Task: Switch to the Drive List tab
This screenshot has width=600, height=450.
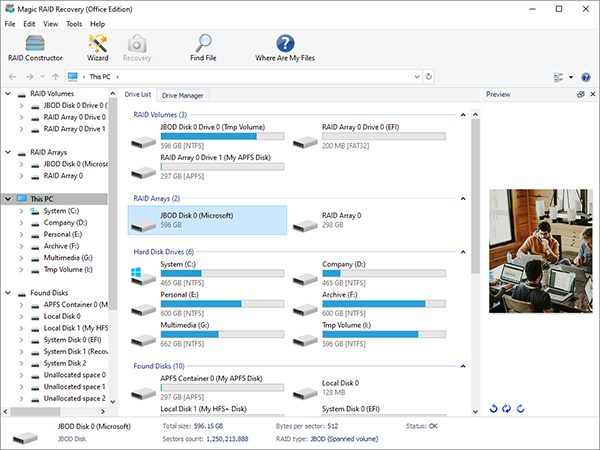Action: (x=138, y=95)
